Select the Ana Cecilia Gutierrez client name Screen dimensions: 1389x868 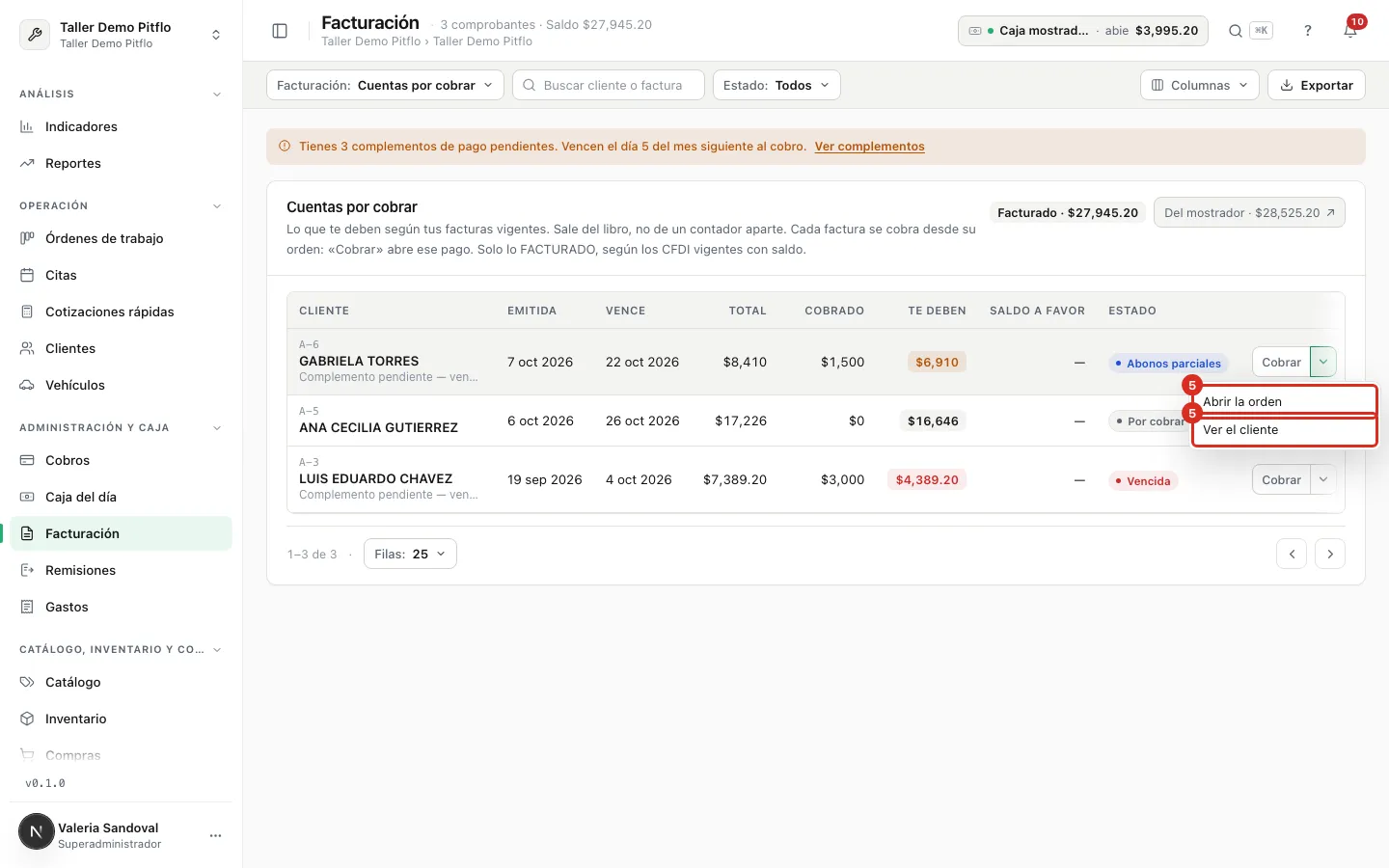[x=378, y=427]
